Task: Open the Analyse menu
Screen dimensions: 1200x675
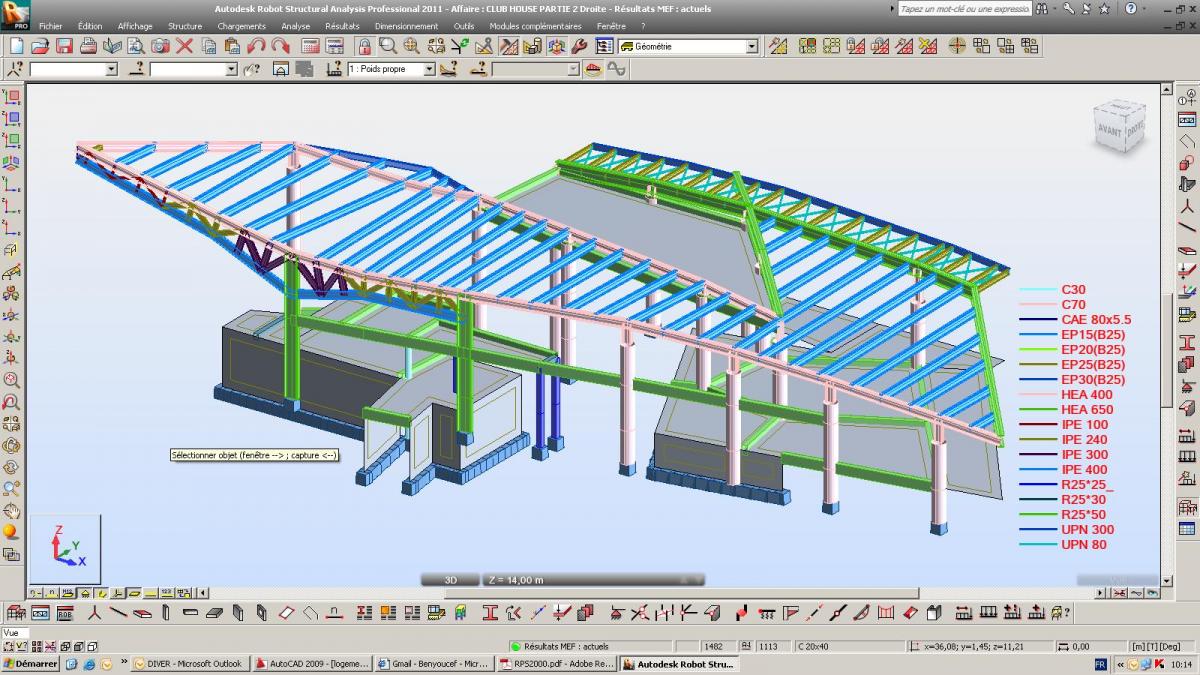Action: pos(296,26)
